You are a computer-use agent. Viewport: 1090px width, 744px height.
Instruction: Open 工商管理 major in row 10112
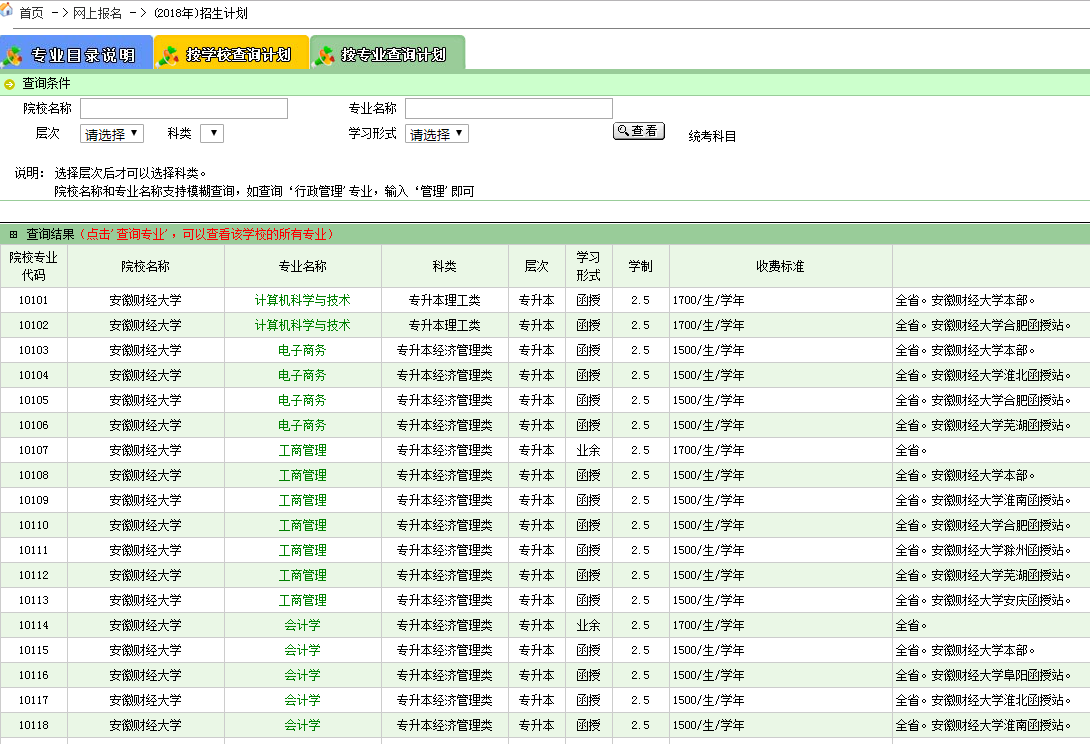tap(302, 576)
